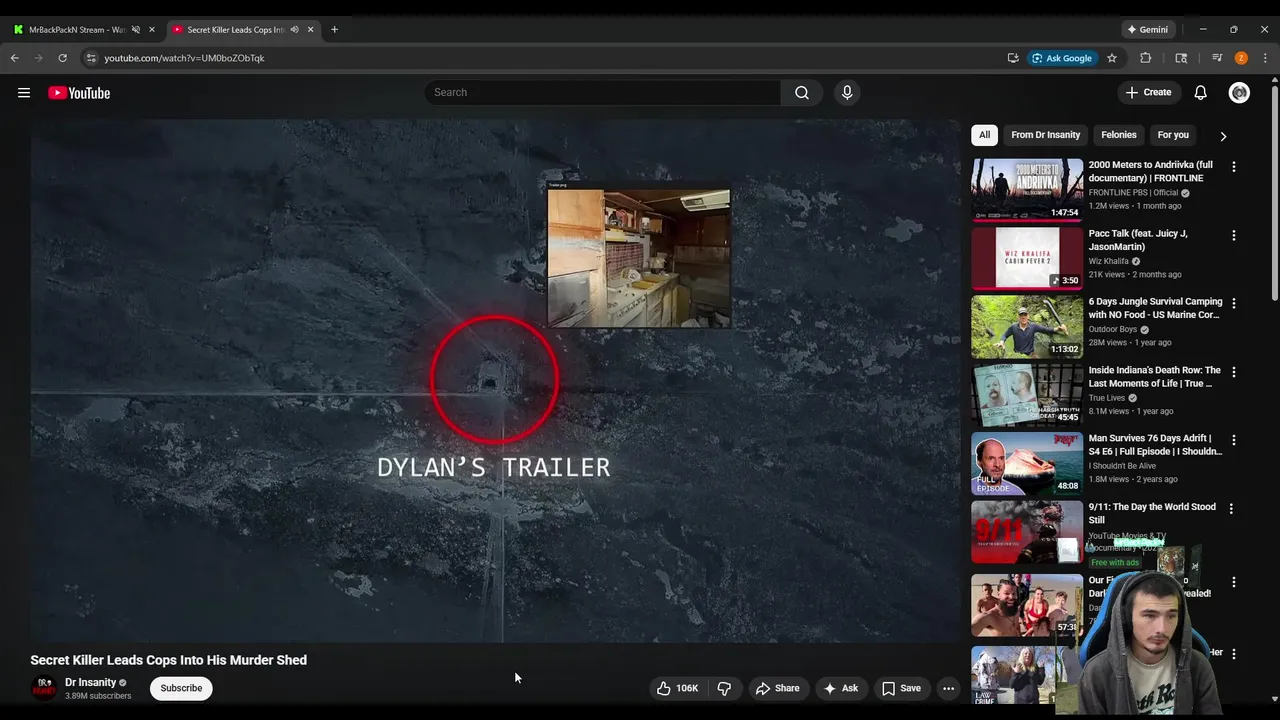Save video to a playlist
This screenshot has height=720, width=1280.
(901, 688)
